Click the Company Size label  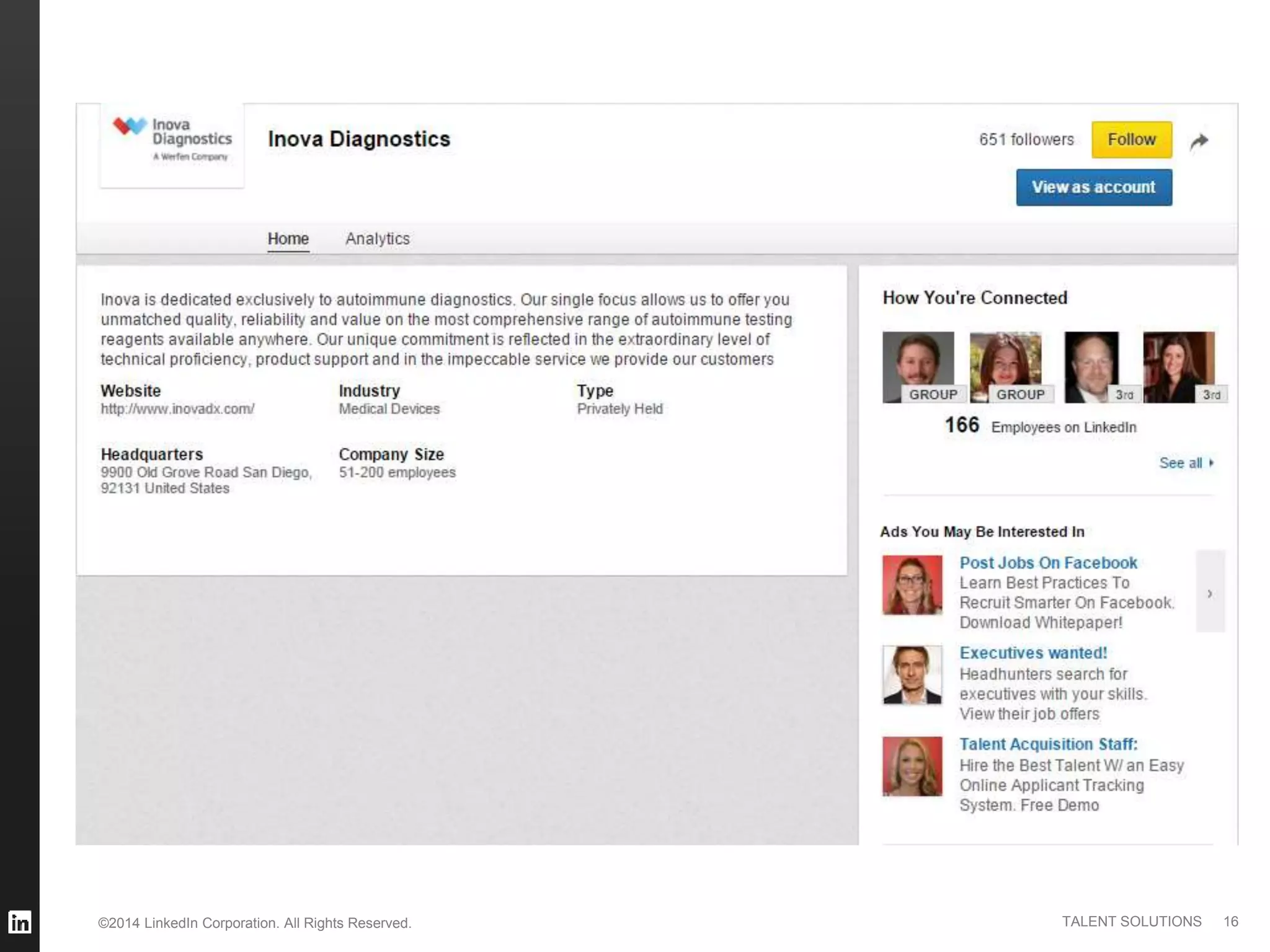(x=391, y=454)
